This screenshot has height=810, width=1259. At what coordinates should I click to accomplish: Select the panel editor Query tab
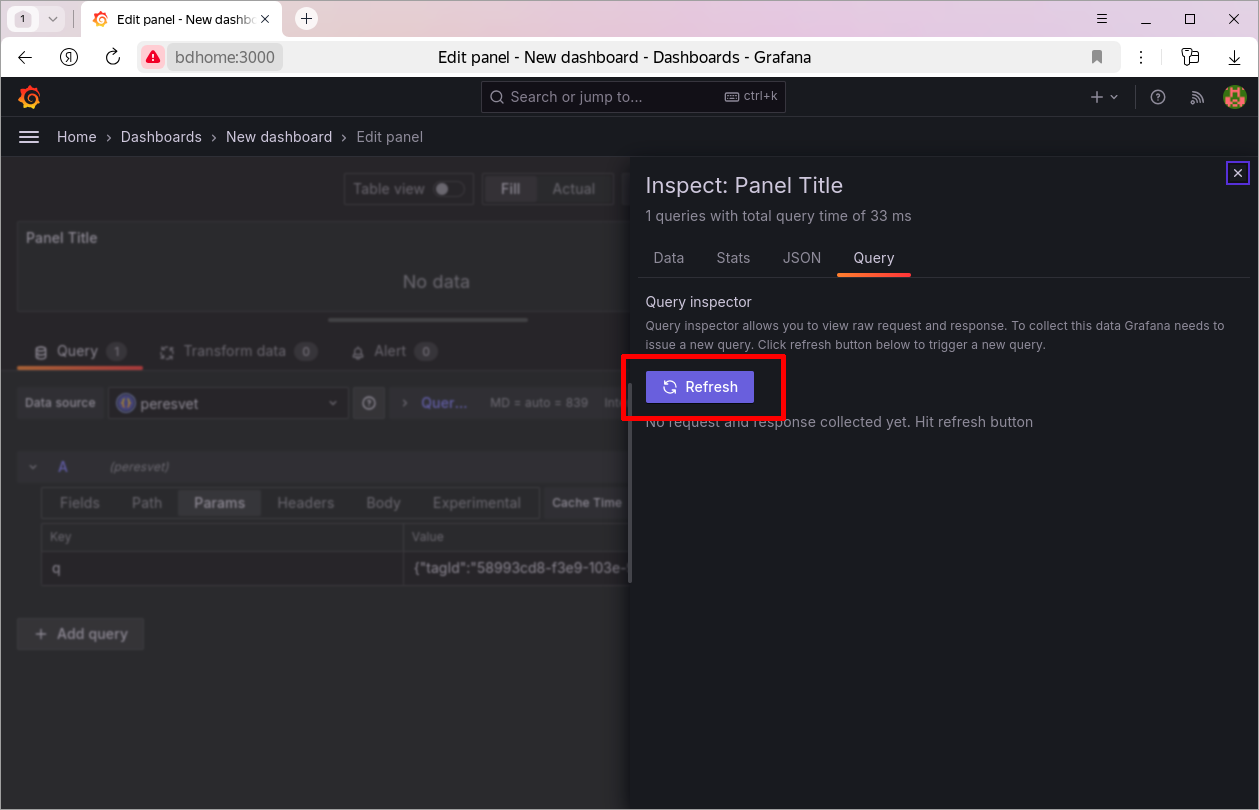point(80,351)
